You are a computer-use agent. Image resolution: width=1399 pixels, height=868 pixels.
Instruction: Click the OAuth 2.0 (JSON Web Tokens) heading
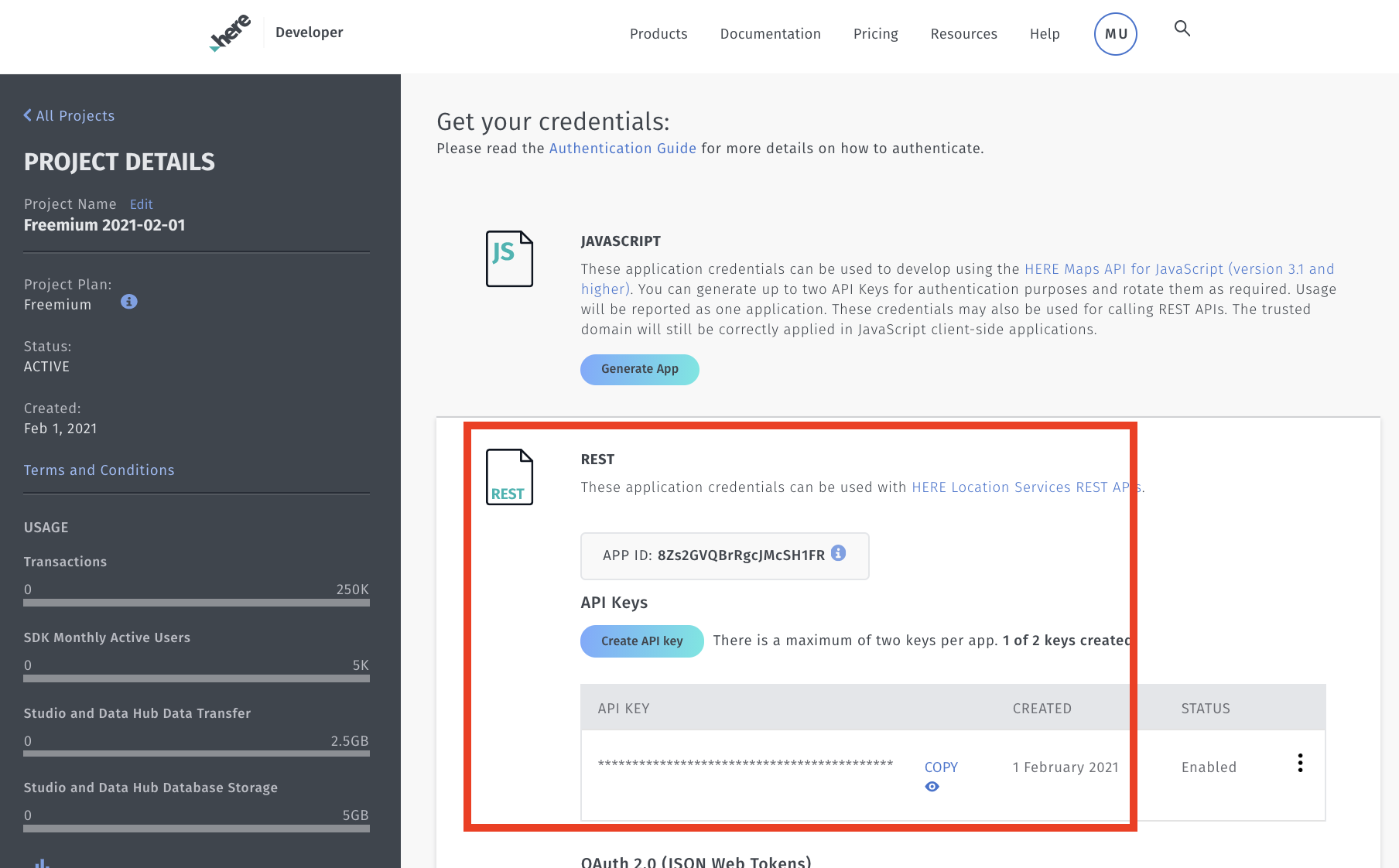(696, 862)
